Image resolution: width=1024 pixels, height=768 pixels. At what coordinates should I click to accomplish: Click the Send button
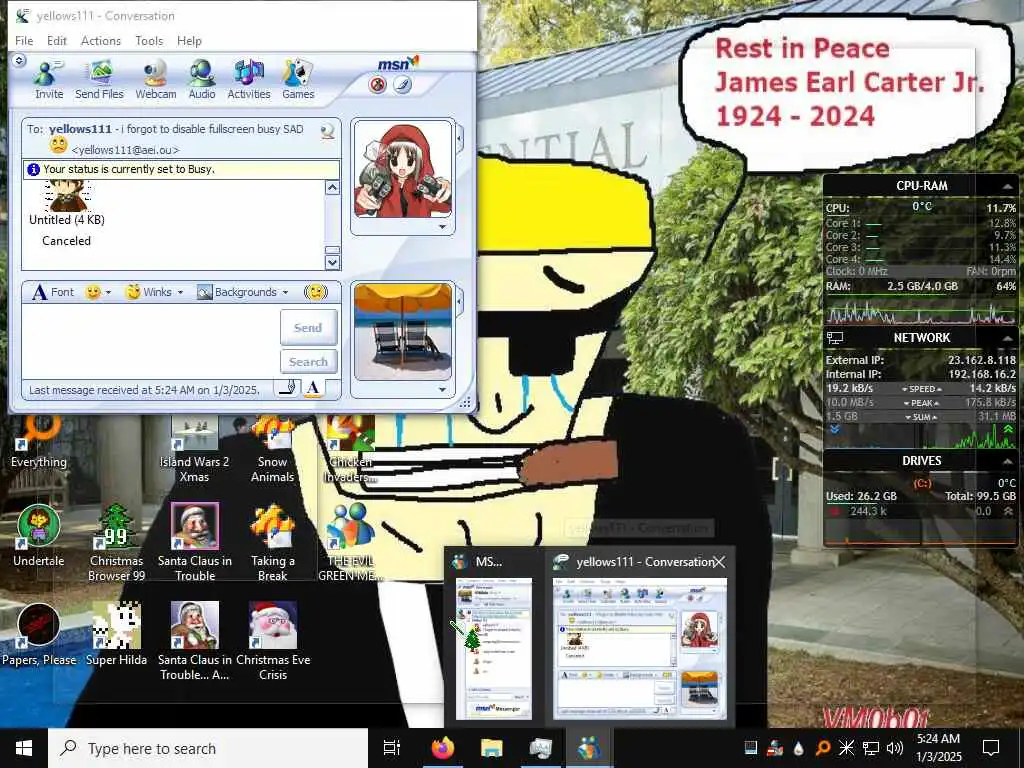(x=308, y=327)
